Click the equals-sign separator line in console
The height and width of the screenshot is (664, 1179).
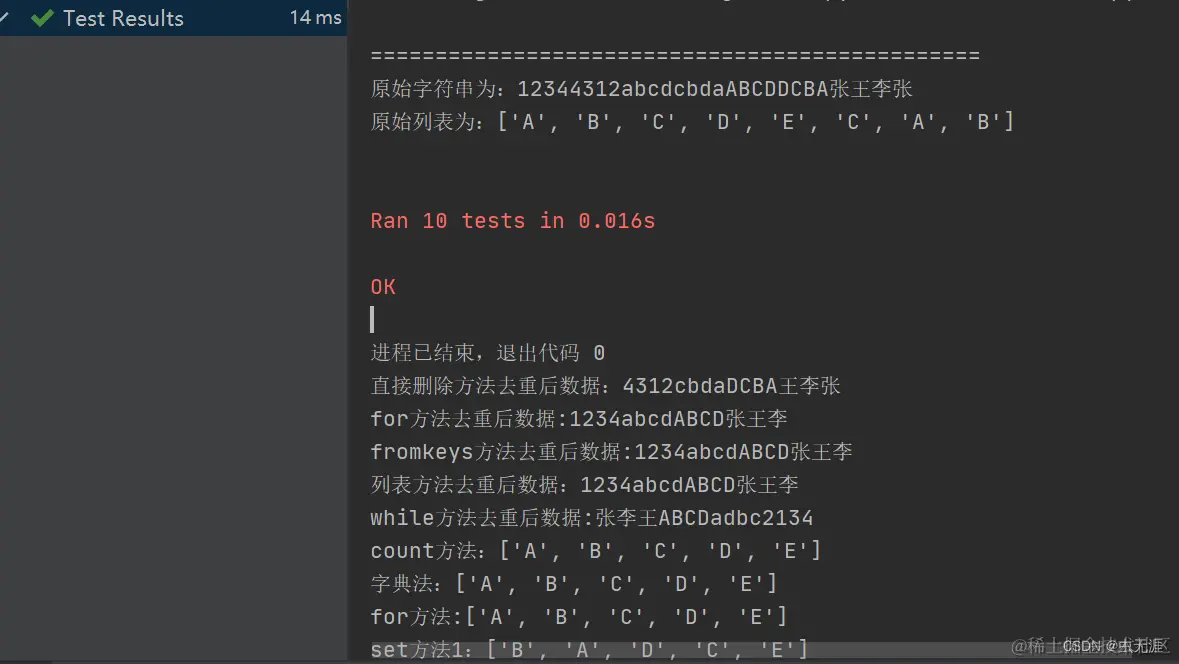[675, 56]
